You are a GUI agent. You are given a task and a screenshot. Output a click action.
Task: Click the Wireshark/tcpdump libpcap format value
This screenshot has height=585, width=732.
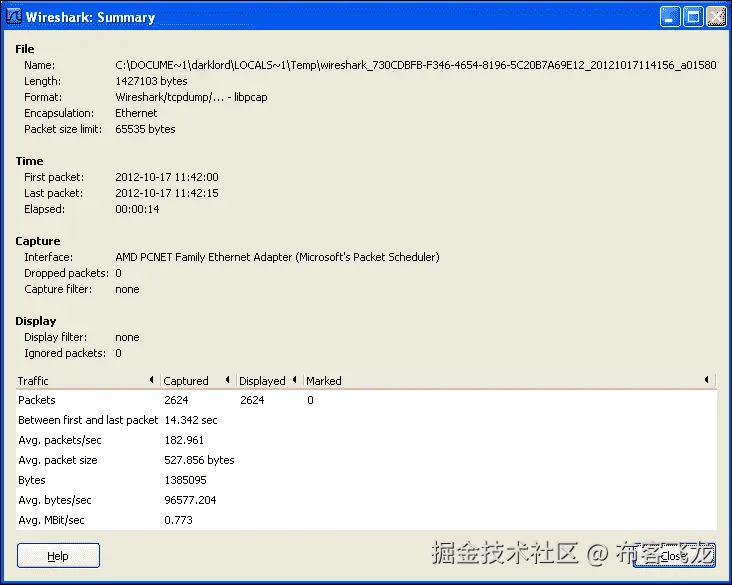pyautogui.click(x=191, y=97)
